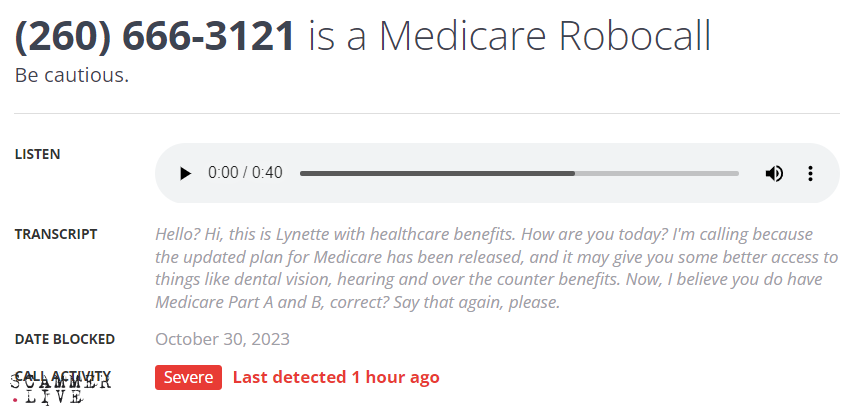Click the October 30, 2023 date value
Screen dimensions: 858x416
tap(222, 339)
